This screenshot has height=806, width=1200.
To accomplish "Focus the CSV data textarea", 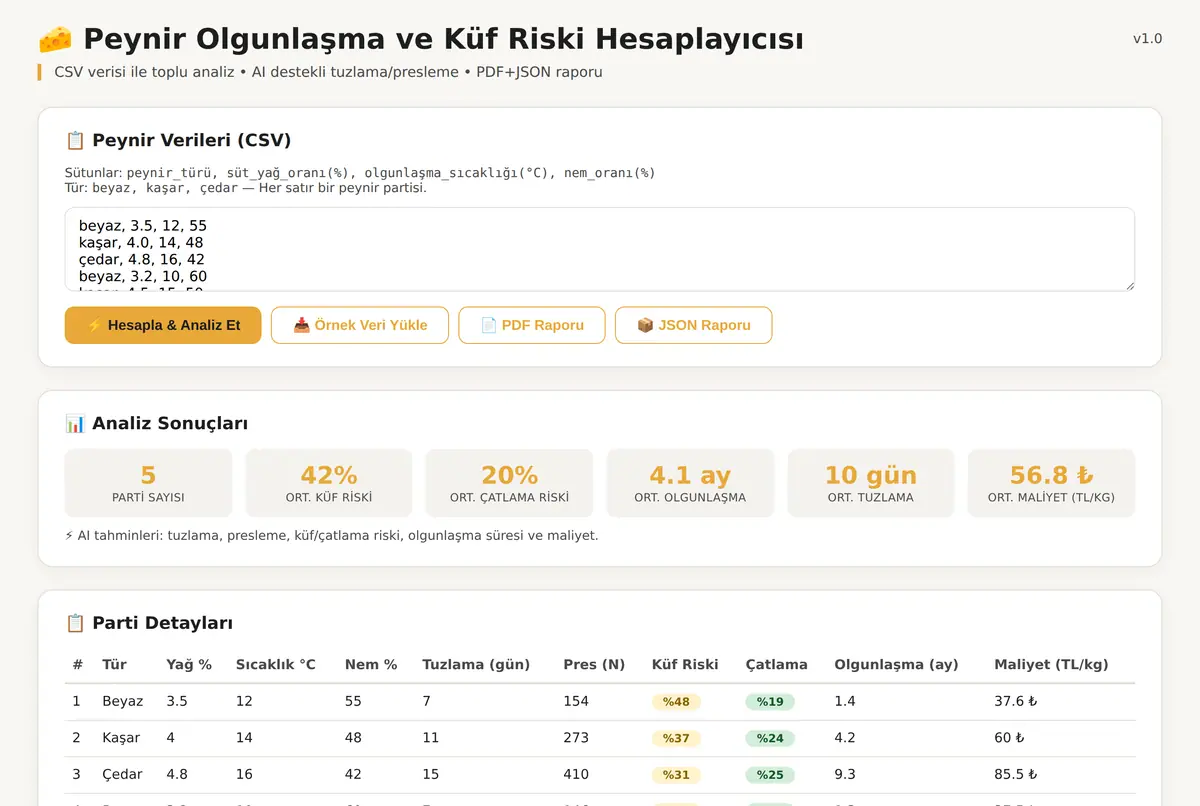I will [600, 249].
